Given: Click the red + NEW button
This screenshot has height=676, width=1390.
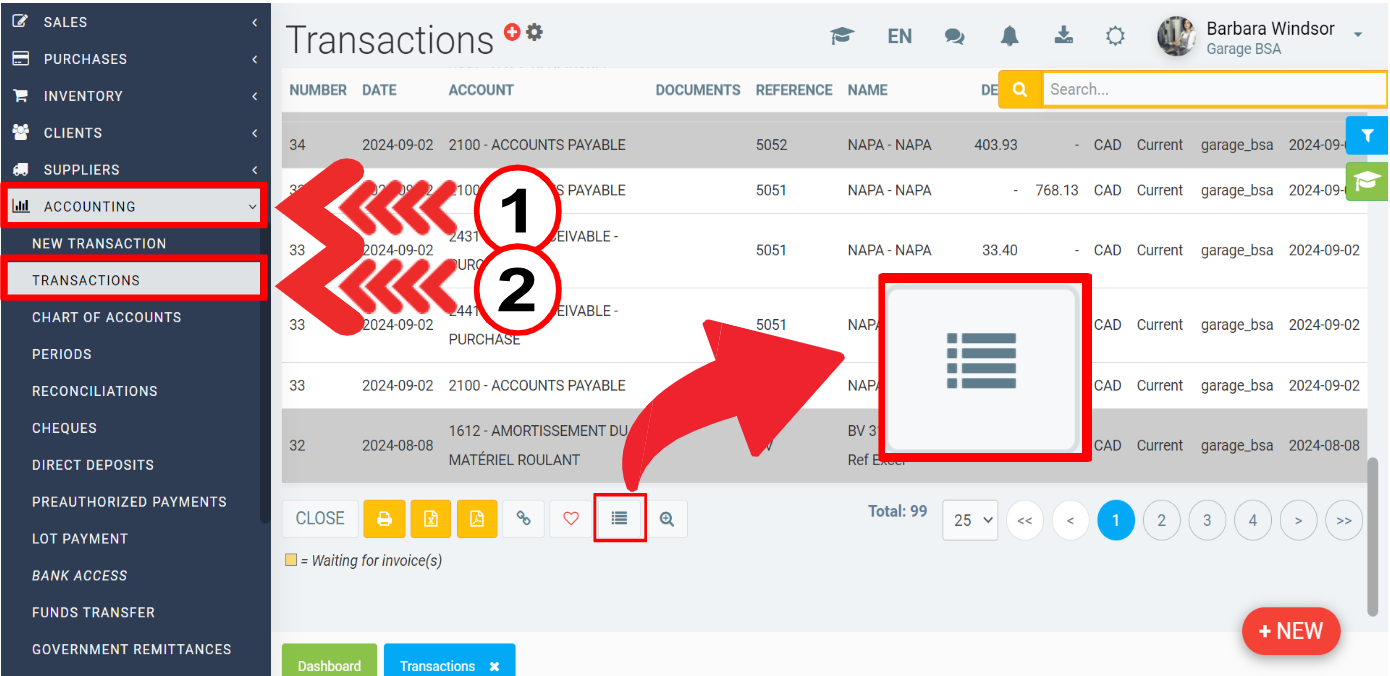Looking at the screenshot, I should tap(1290, 631).
